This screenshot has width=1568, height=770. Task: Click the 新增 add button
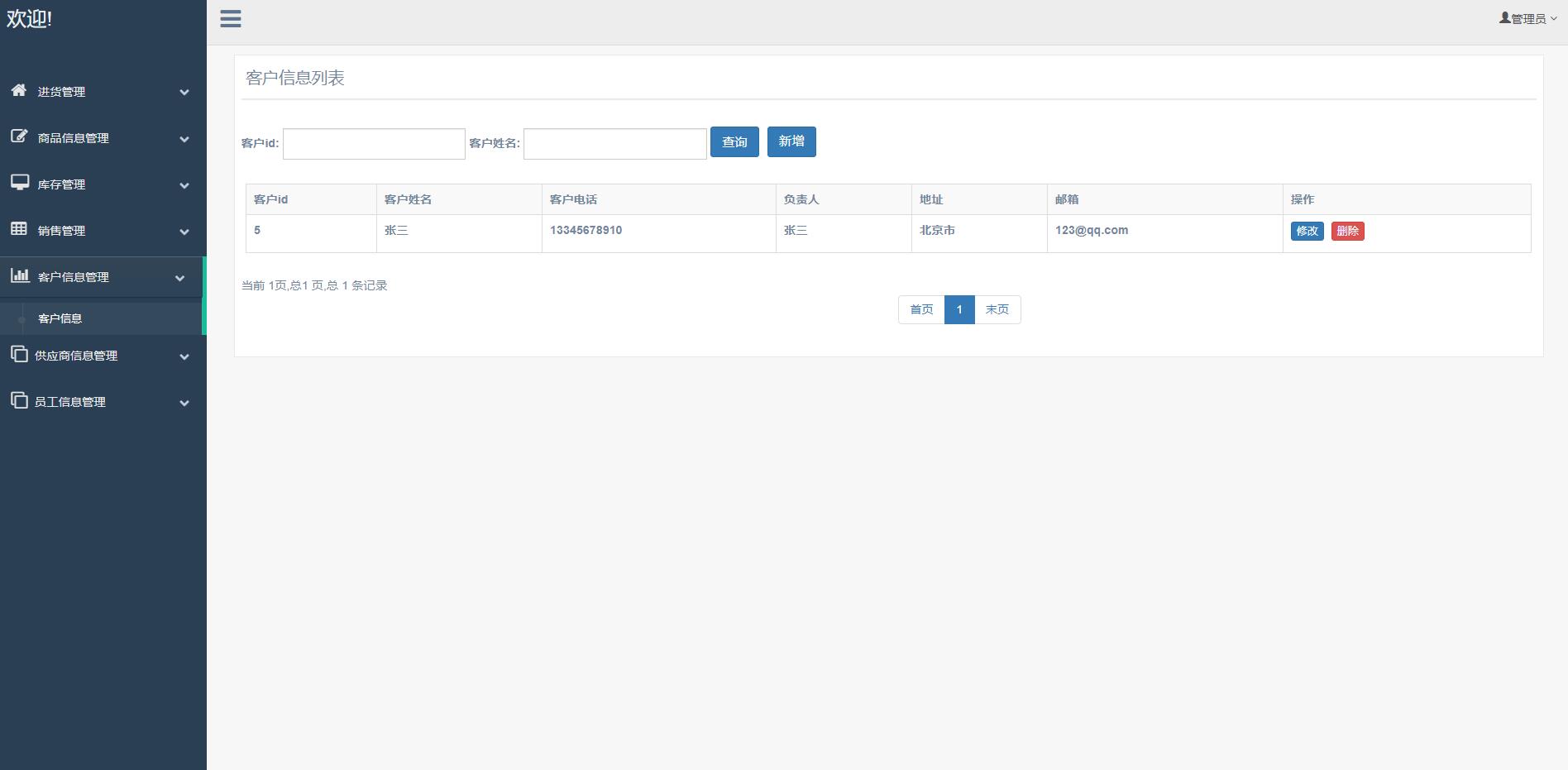(x=791, y=141)
